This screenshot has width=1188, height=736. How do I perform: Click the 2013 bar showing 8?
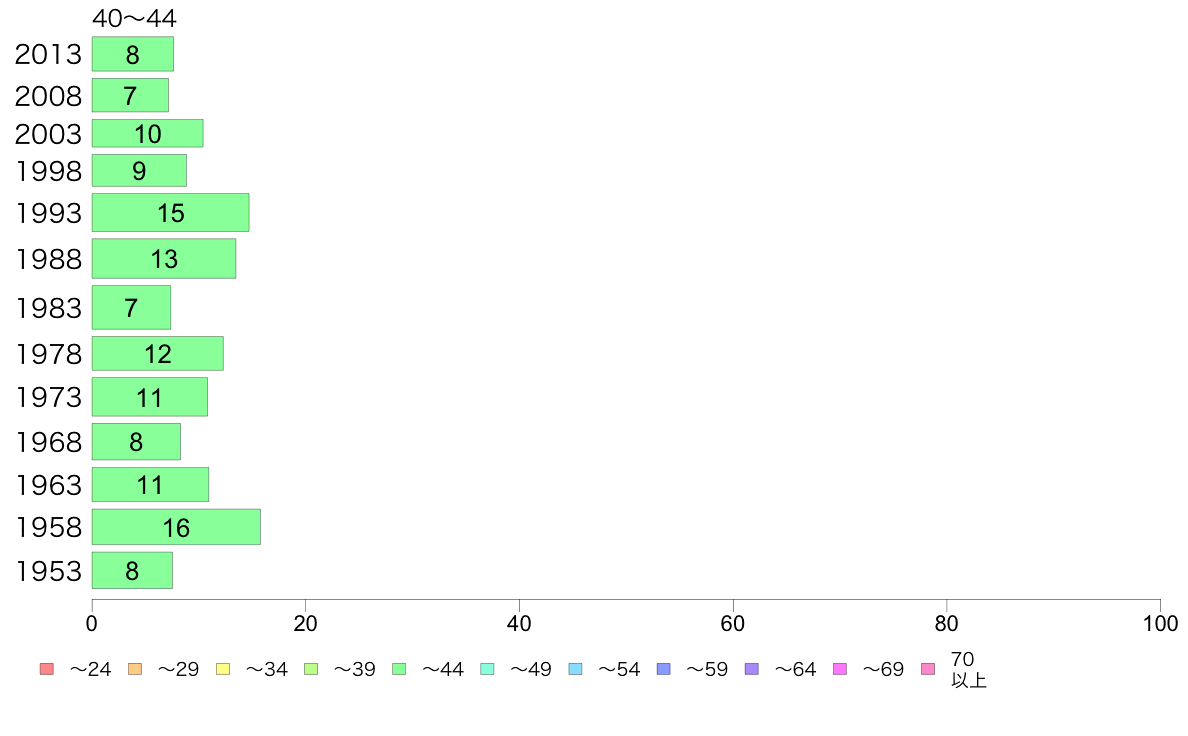(133, 54)
